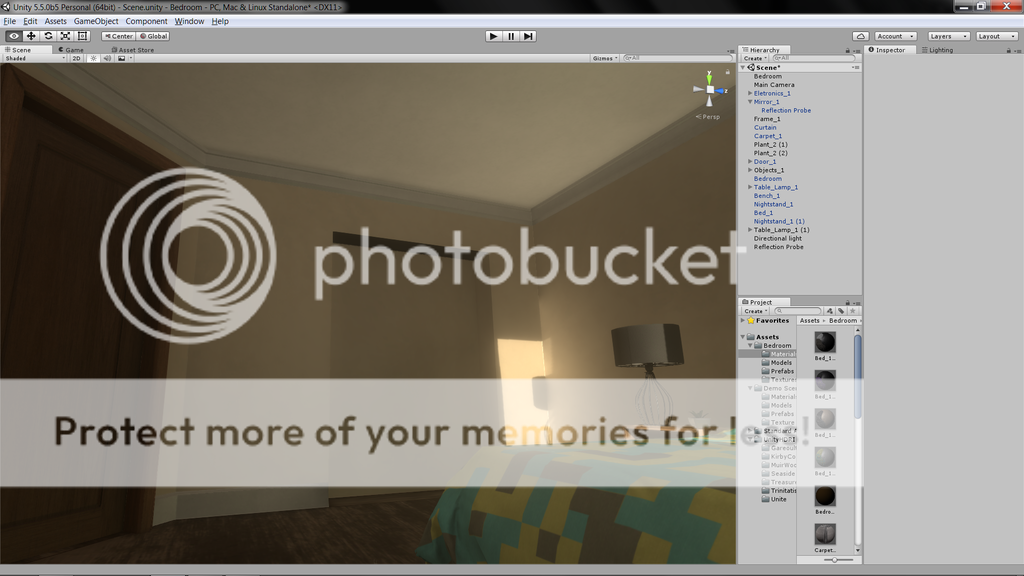This screenshot has height=576, width=1024.
Task: Open the GameObject menu
Action: (95, 21)
